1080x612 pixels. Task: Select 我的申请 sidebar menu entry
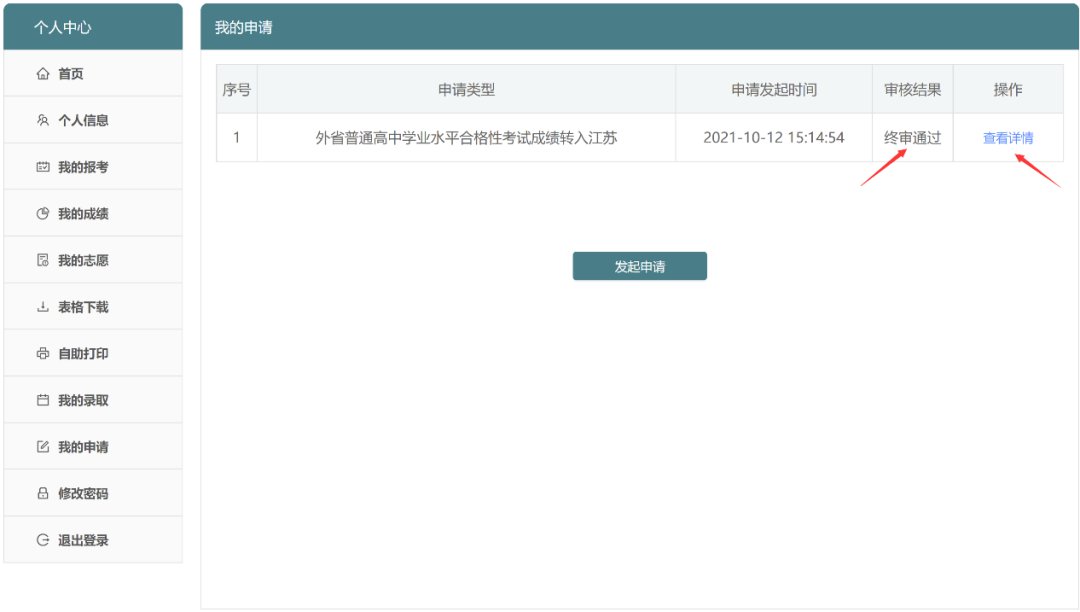(x=83, y=447)
